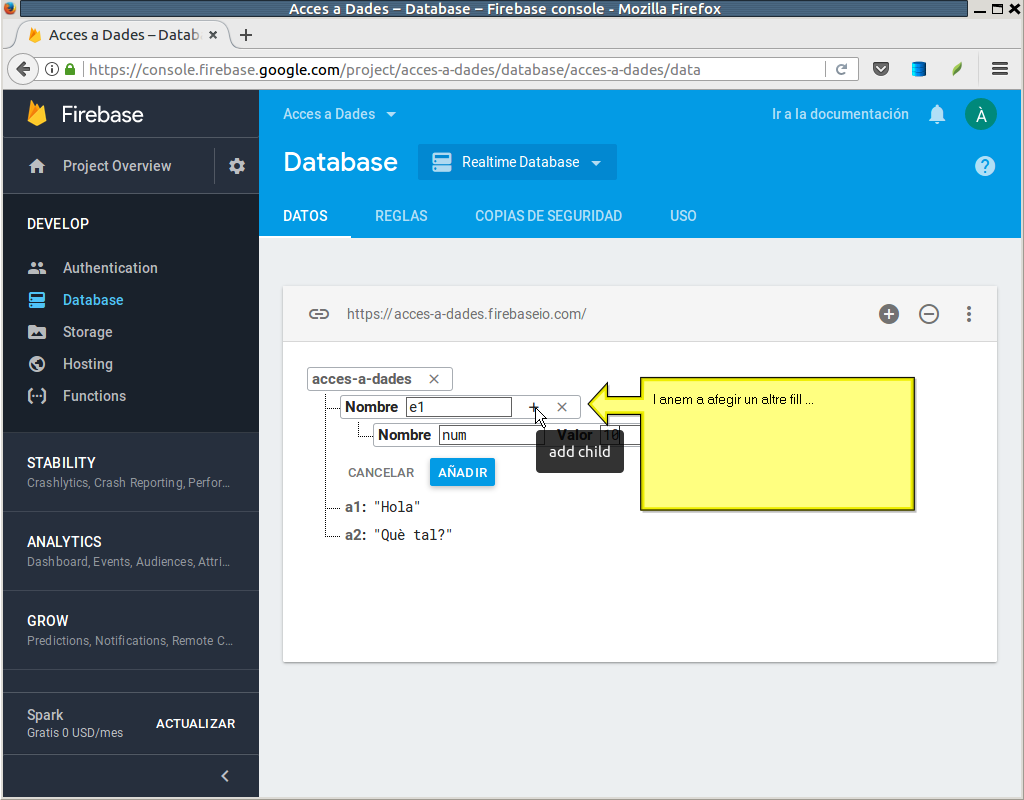Viewport: 1024px width, 800px height.
Task: Select the a1 "Hola" entry
Action: pos(383,507)
